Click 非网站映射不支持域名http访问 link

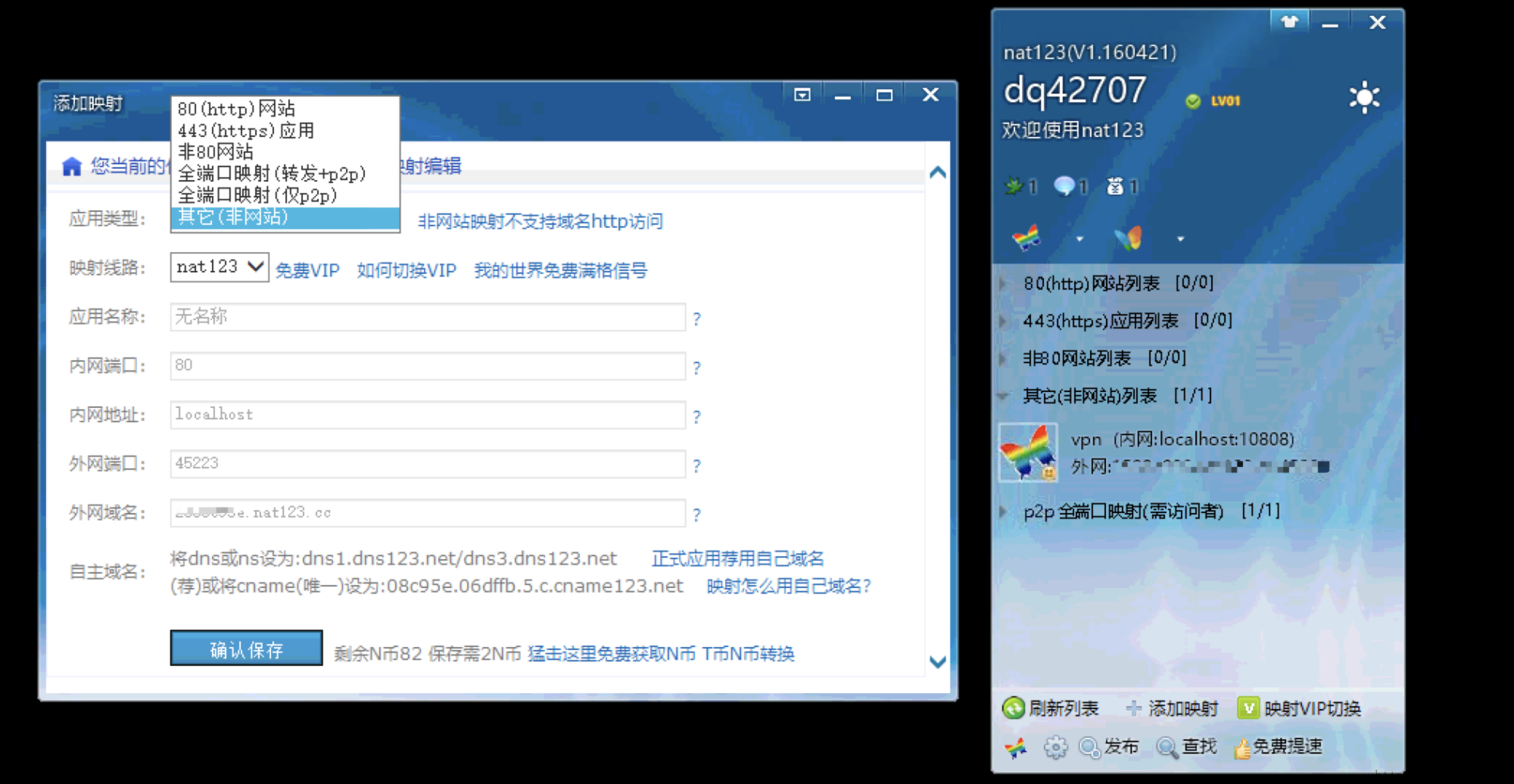point(540,221)
